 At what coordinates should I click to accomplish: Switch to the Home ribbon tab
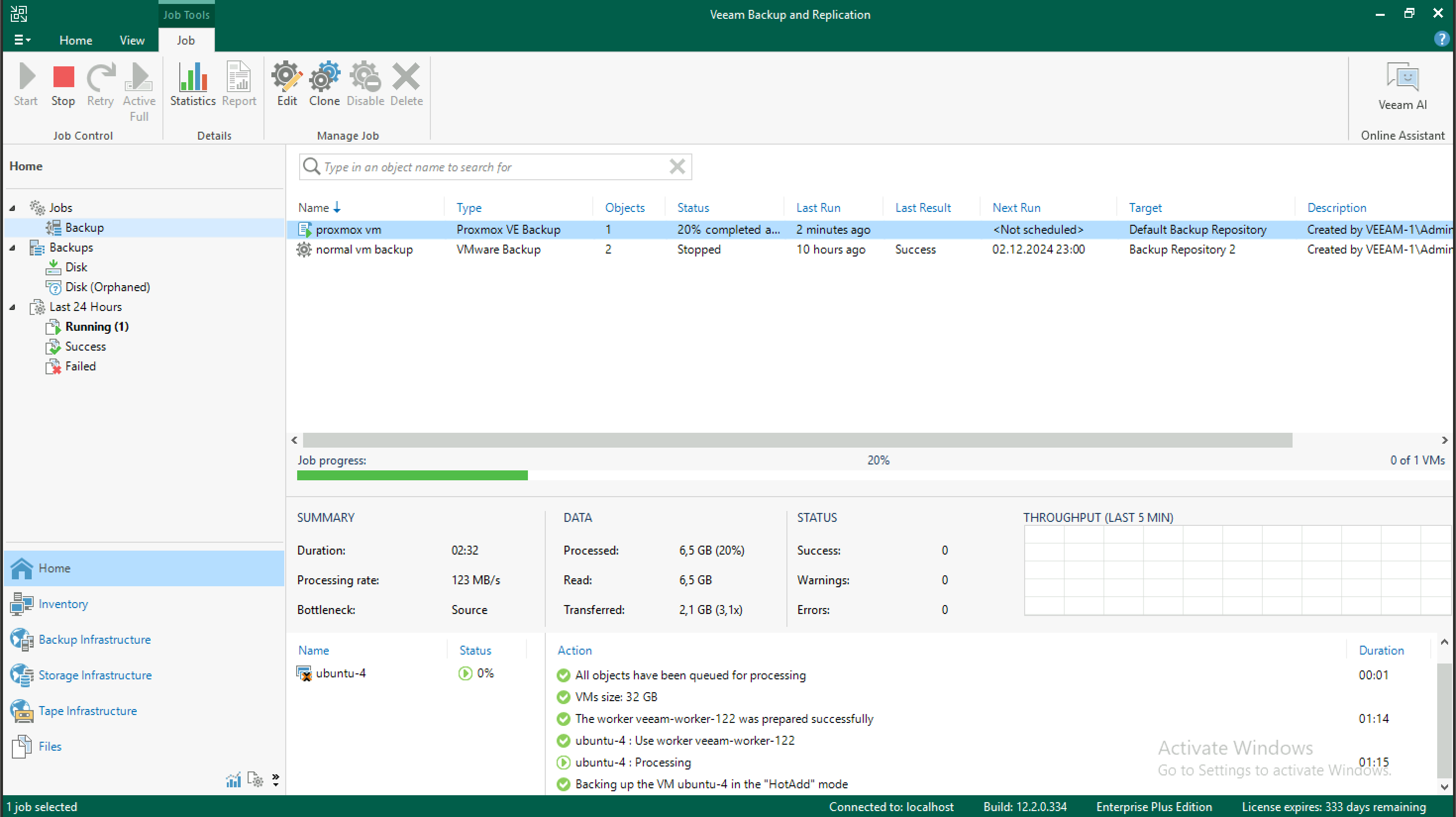pos(76,40)
